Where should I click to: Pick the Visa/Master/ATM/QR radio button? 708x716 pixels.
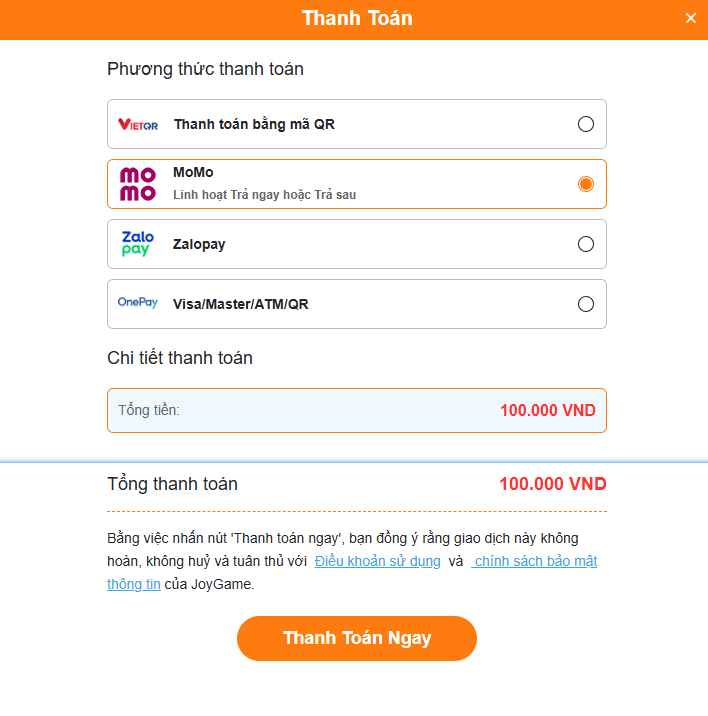pyautogui.click(x=586, y=304)
